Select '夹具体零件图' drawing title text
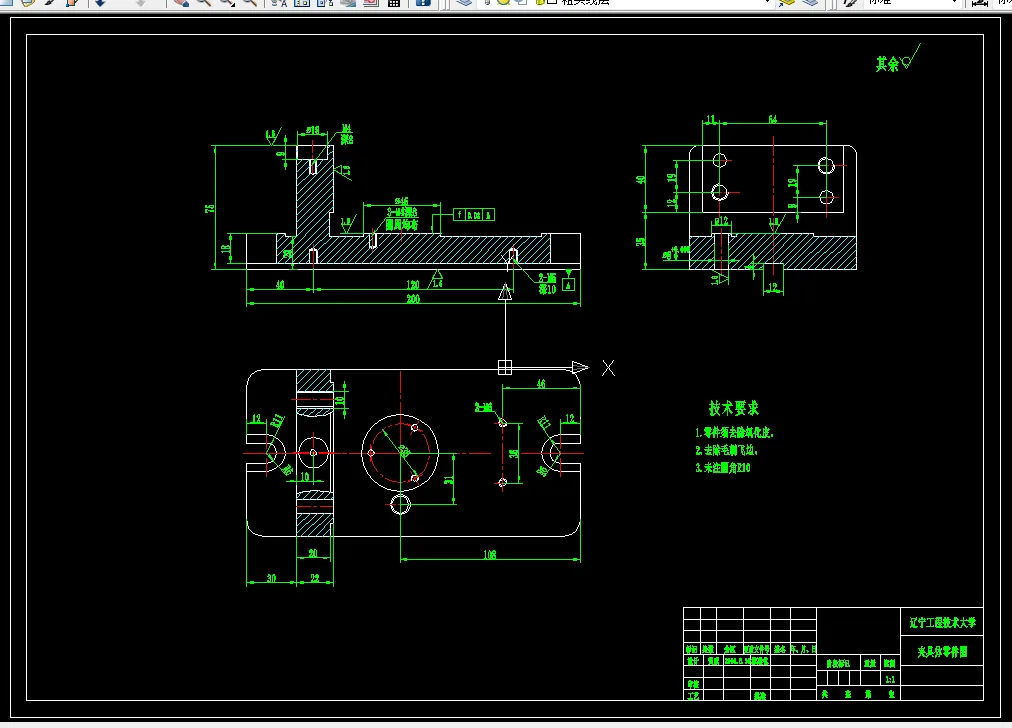The image size is (1012, 728). click(x=942, y=652)
